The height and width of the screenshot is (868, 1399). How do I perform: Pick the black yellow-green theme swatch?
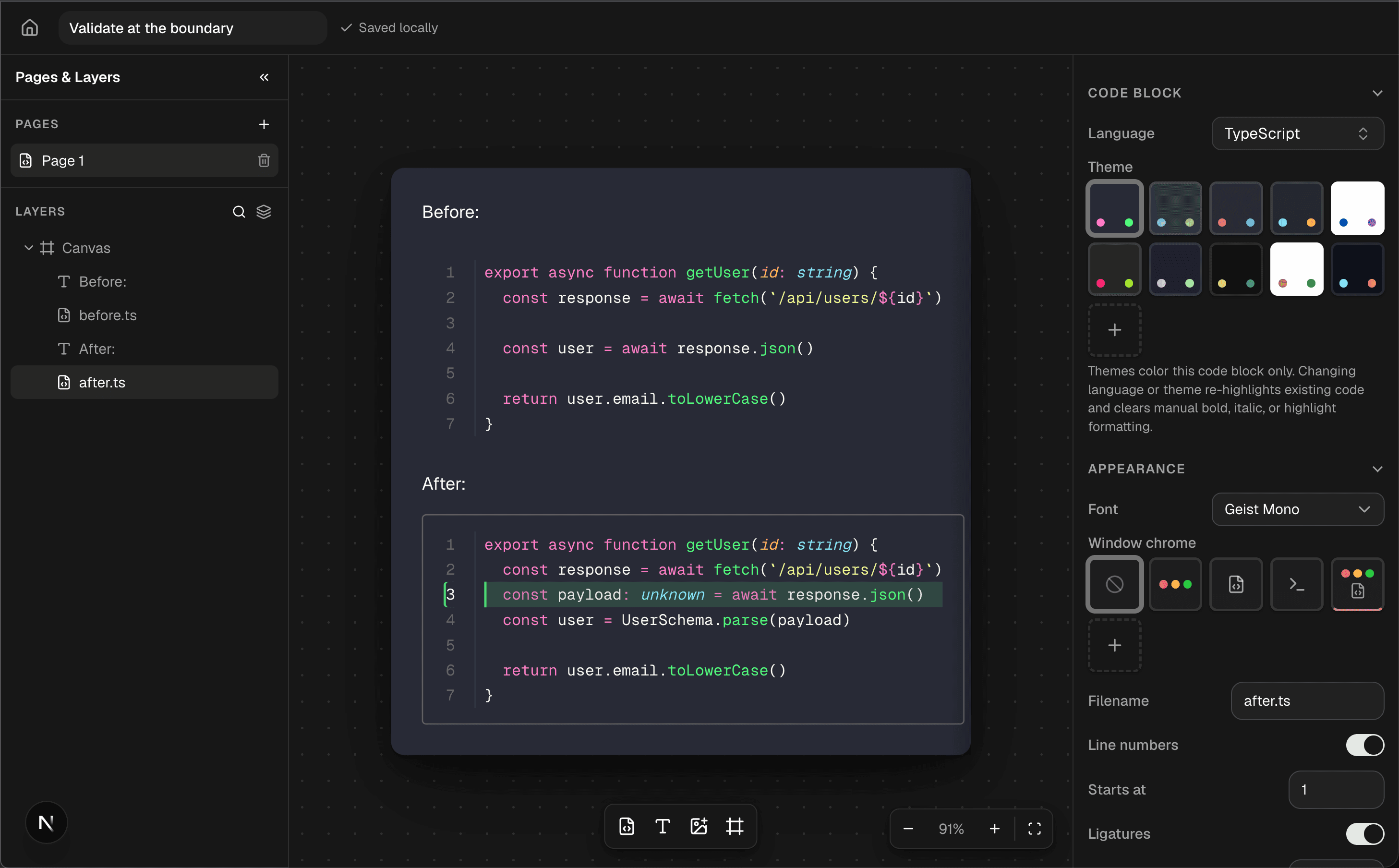pos(1236,269)
